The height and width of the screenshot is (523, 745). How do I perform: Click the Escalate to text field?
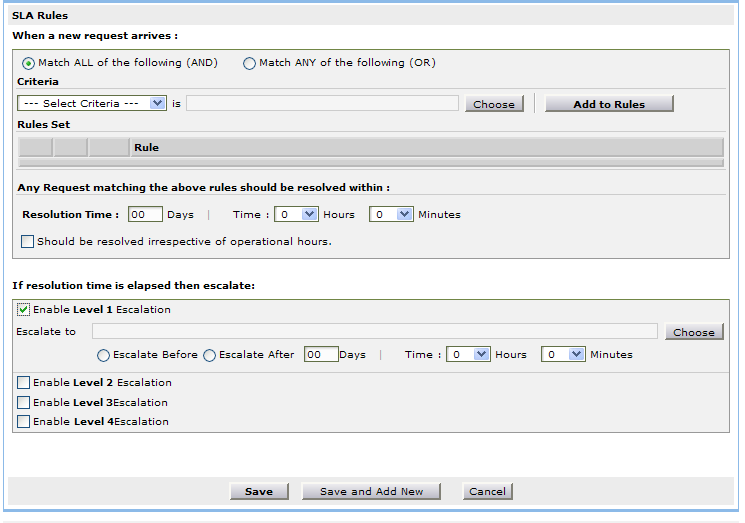374,332
